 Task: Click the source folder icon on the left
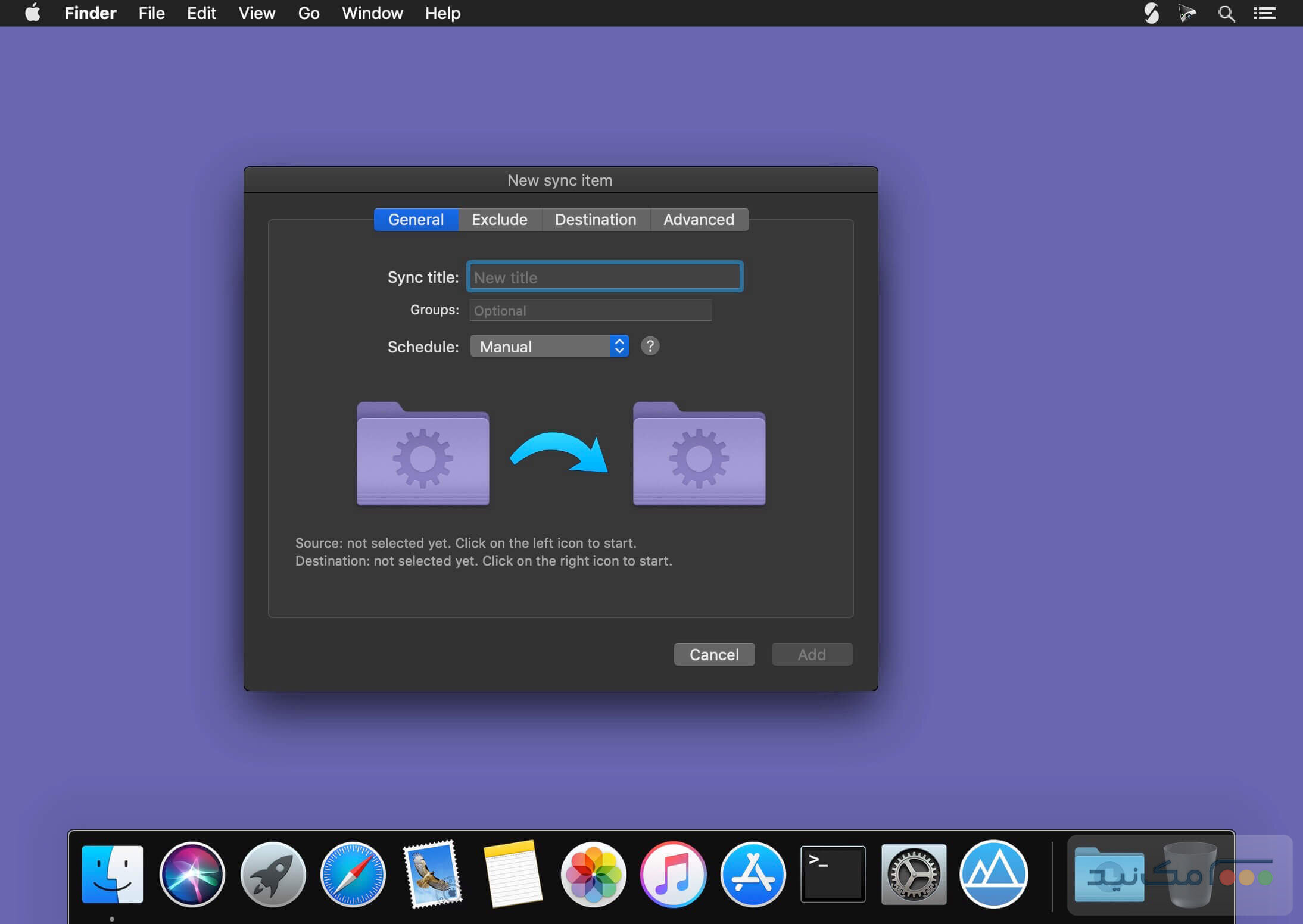coord(423,454)
